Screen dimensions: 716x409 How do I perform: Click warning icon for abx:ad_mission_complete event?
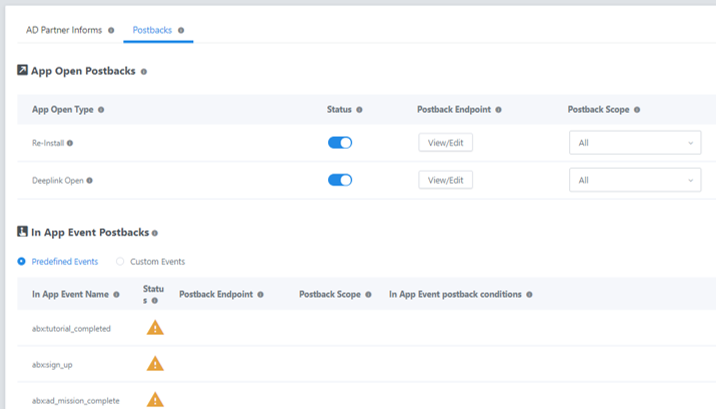155,400
